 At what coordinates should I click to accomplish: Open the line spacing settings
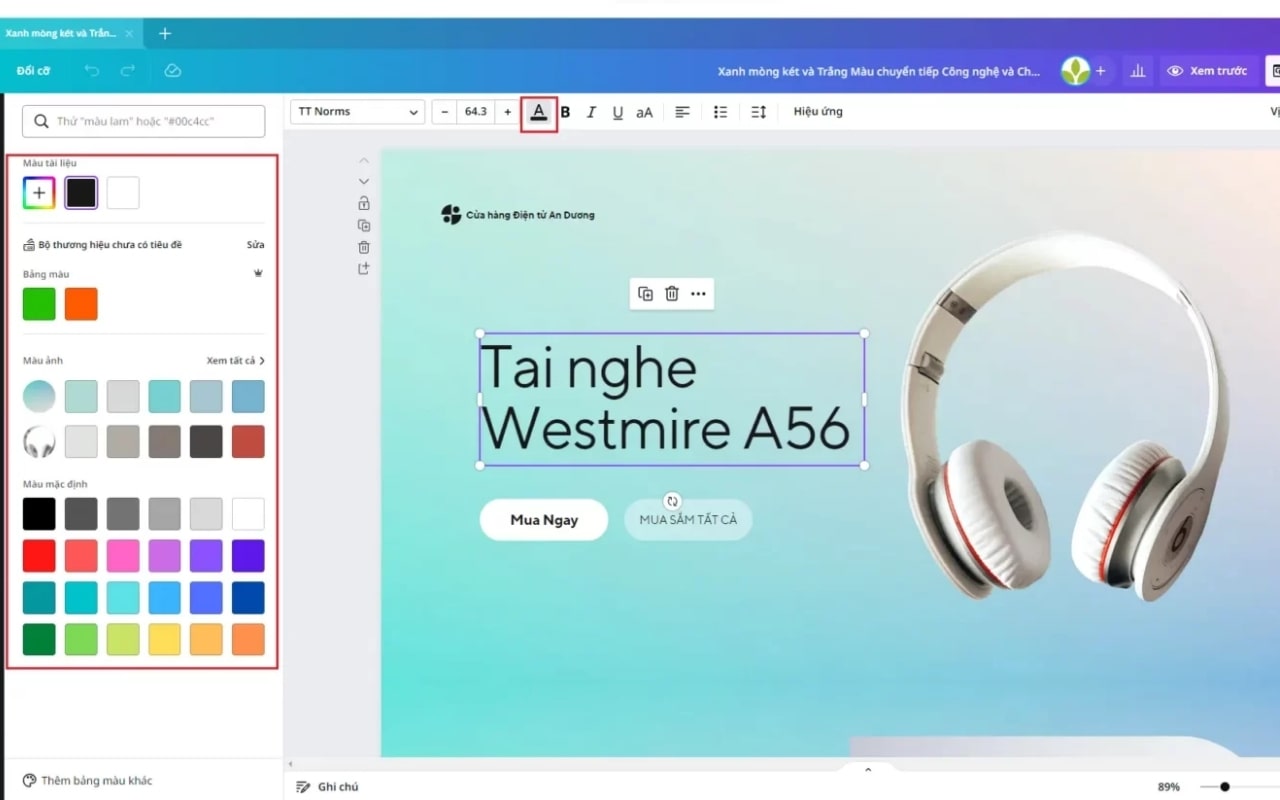tap(757, 112)
